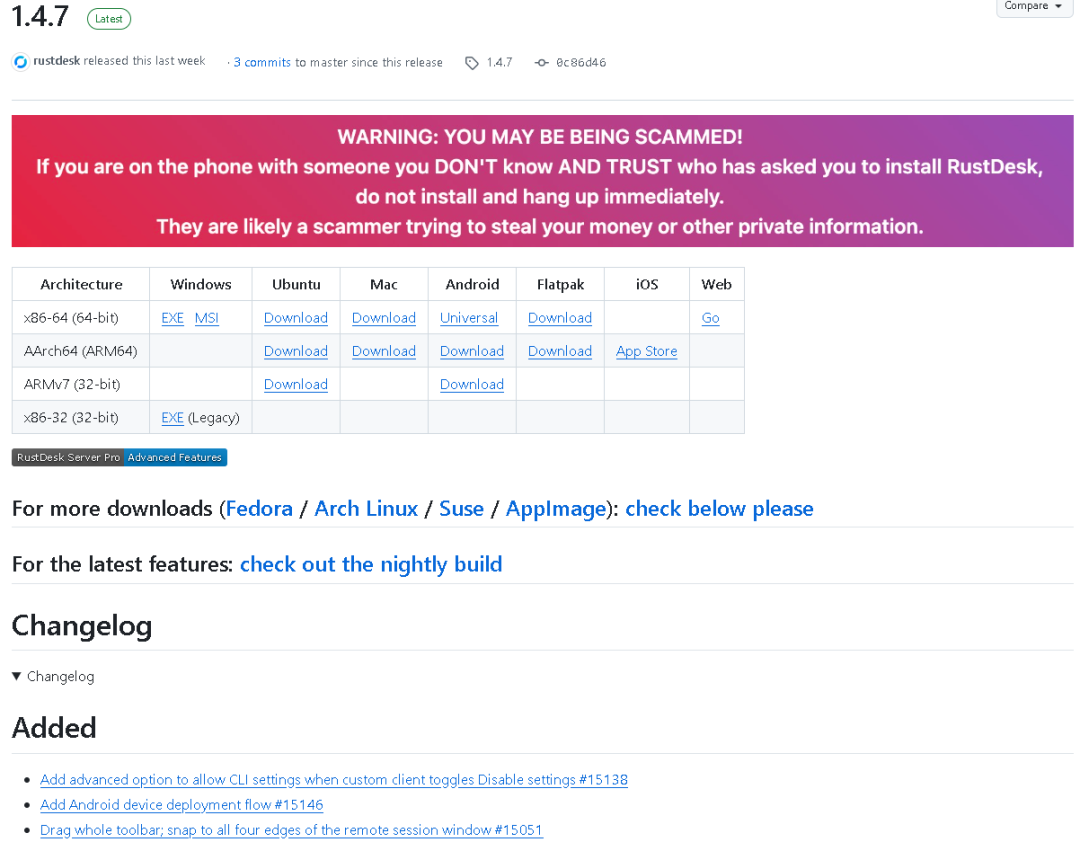This screenshot has height=842, width=1080.
Task: Open the Suse downloads link
Action: [461, 509]
